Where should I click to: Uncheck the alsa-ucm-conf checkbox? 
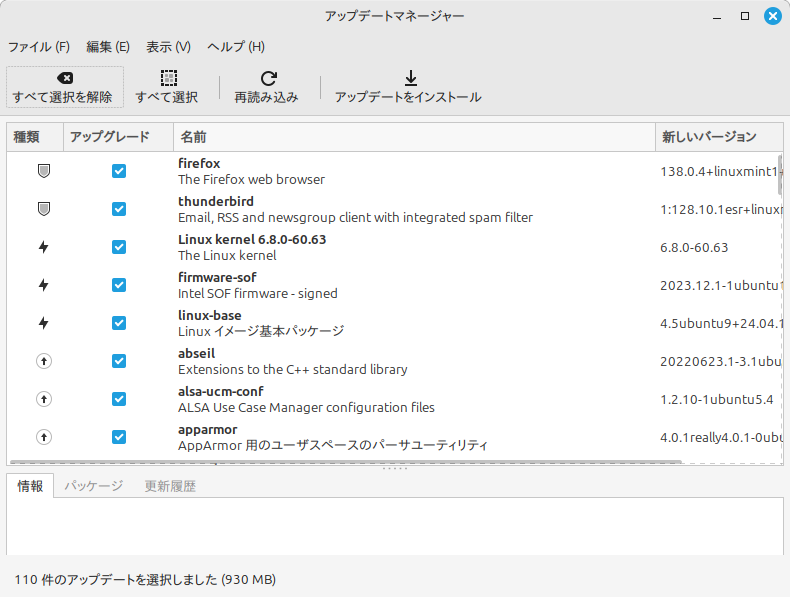(x=119, y=399)
